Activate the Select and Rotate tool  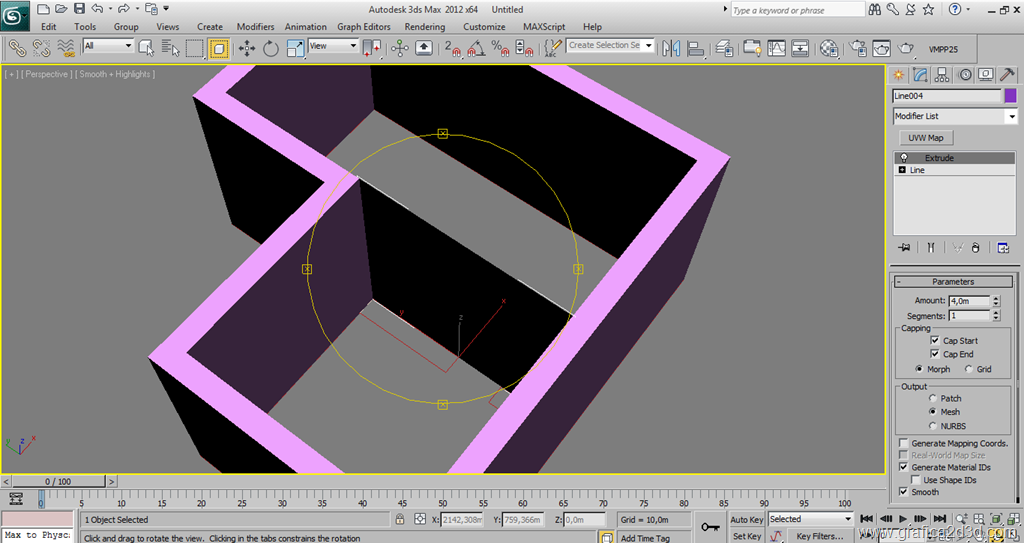tap(271, 48)
